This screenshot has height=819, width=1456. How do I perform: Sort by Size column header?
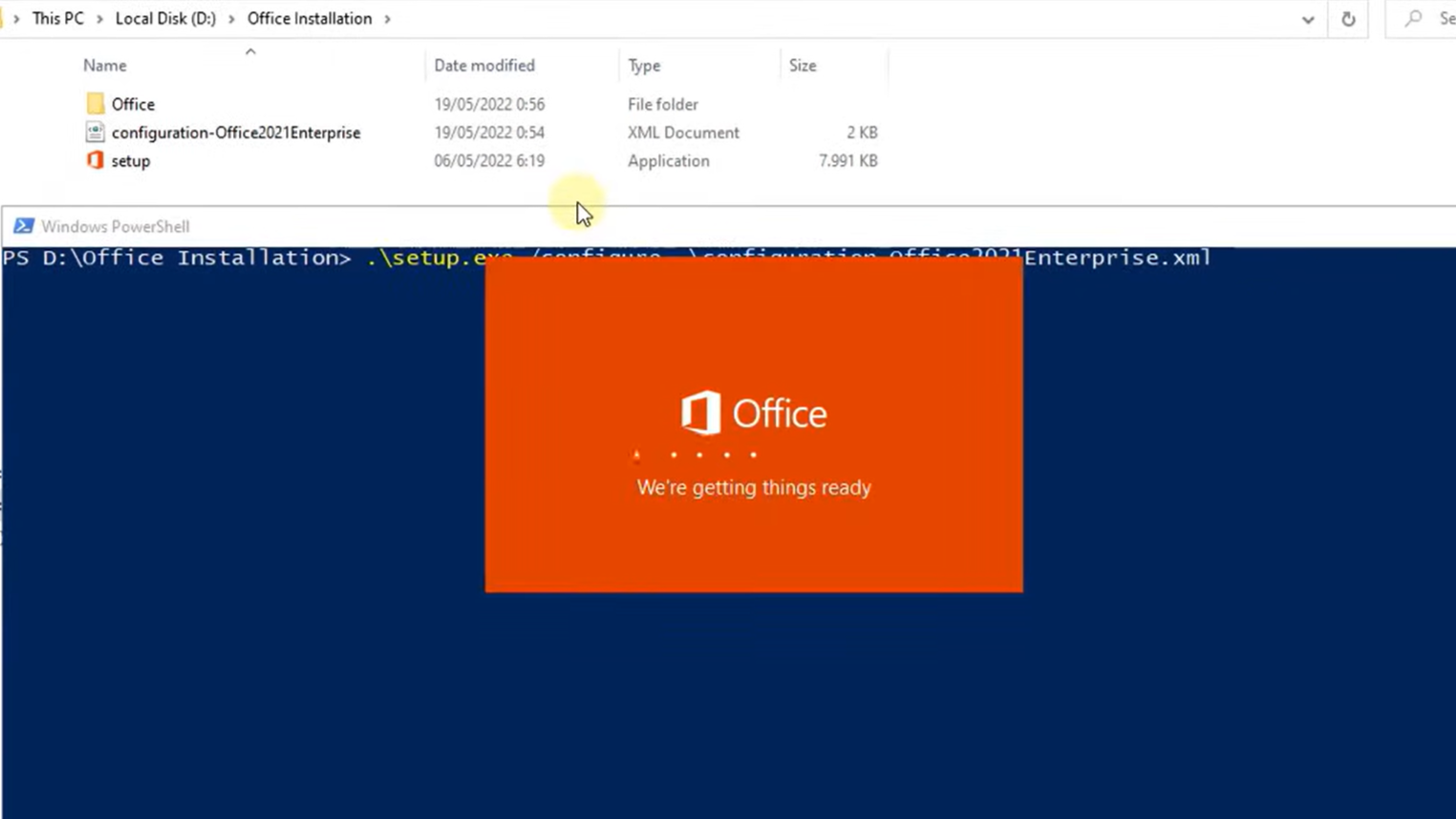click(803, 65)
